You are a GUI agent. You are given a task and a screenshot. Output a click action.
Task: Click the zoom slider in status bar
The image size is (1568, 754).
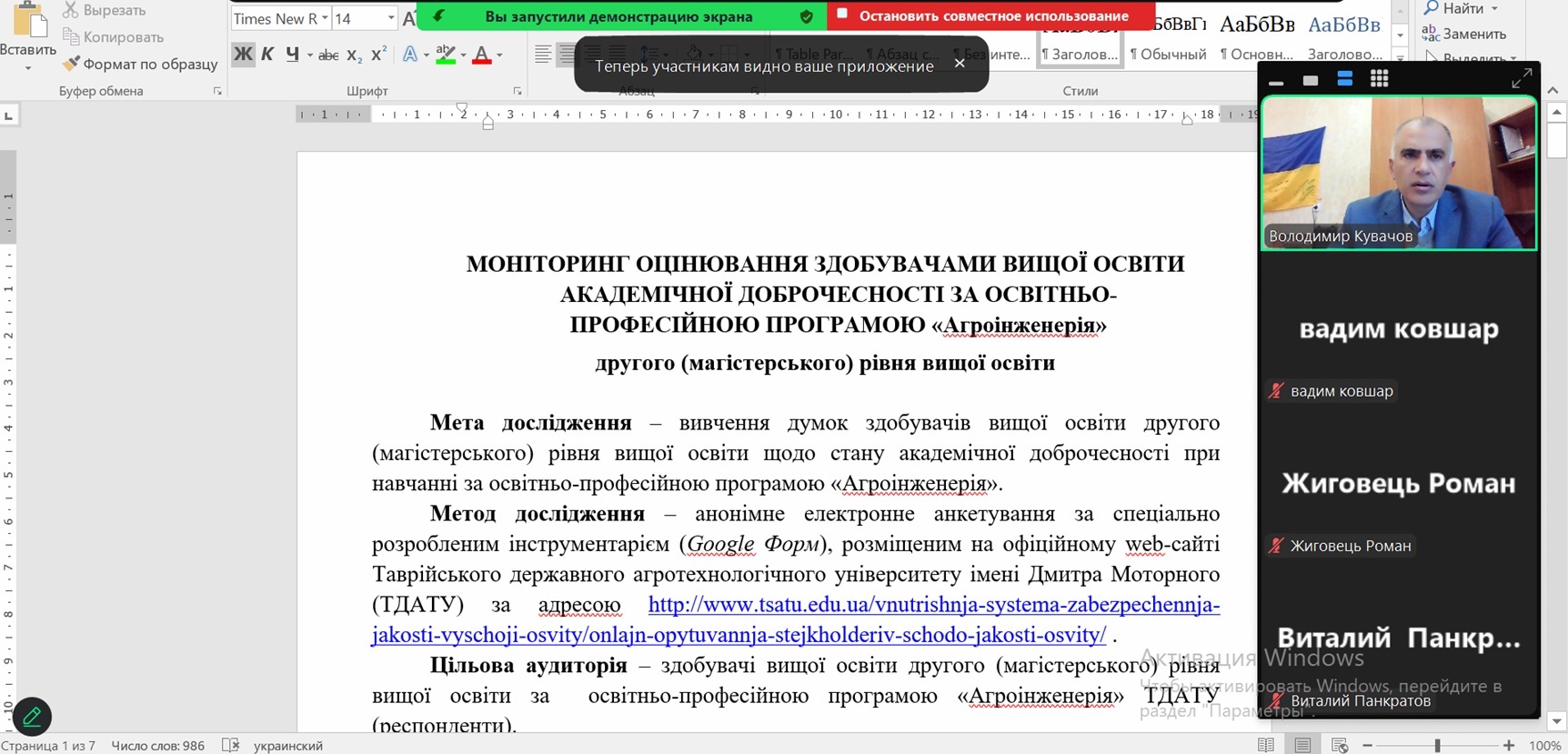coord(1437,745)
